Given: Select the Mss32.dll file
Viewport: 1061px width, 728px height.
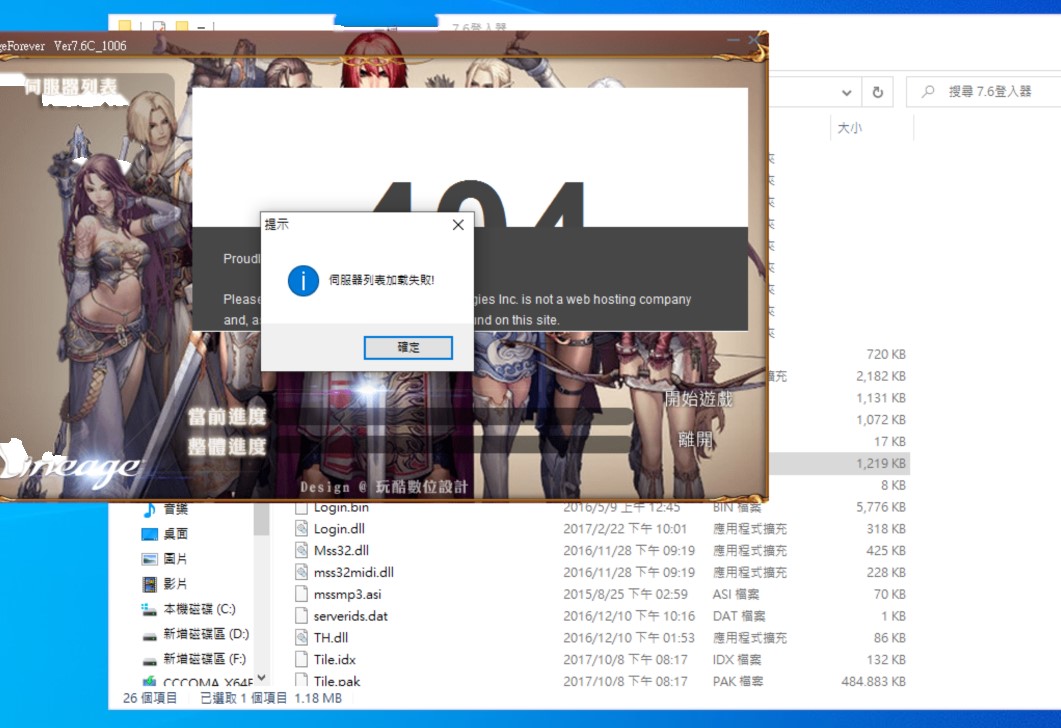Looking at the screenshot, I should coord(341,551).
